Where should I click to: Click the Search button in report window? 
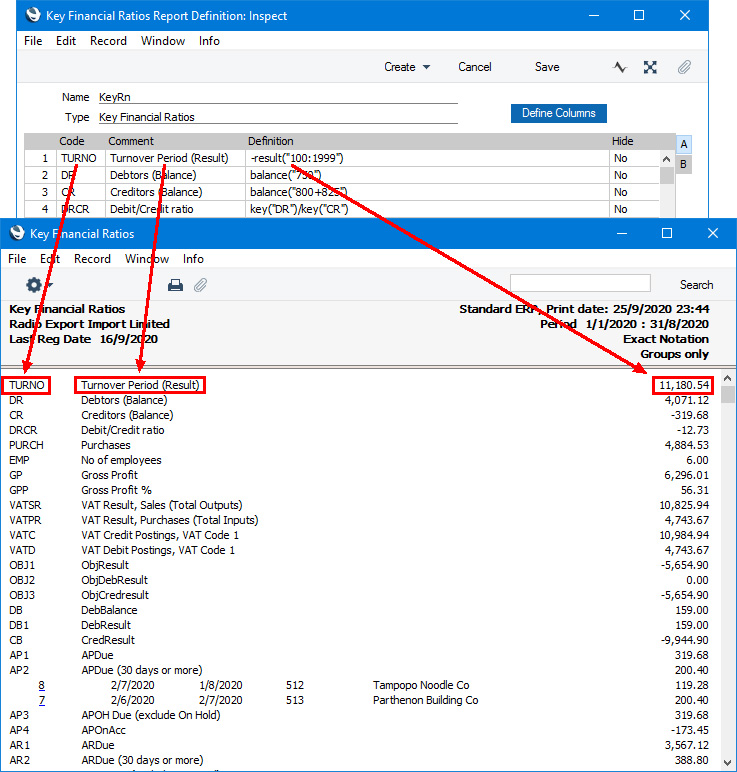coord(696,285)
